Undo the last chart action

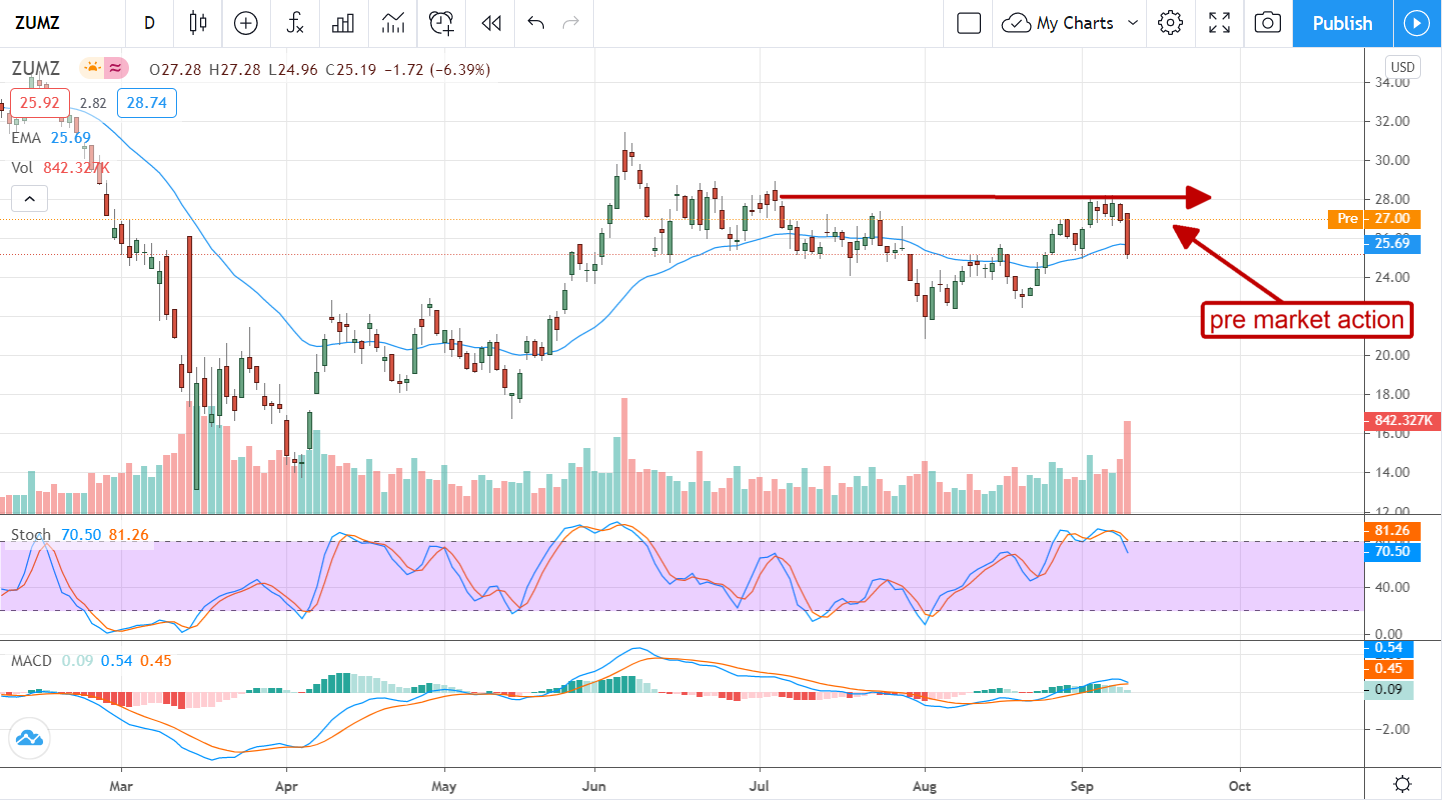tap(536, 23)
